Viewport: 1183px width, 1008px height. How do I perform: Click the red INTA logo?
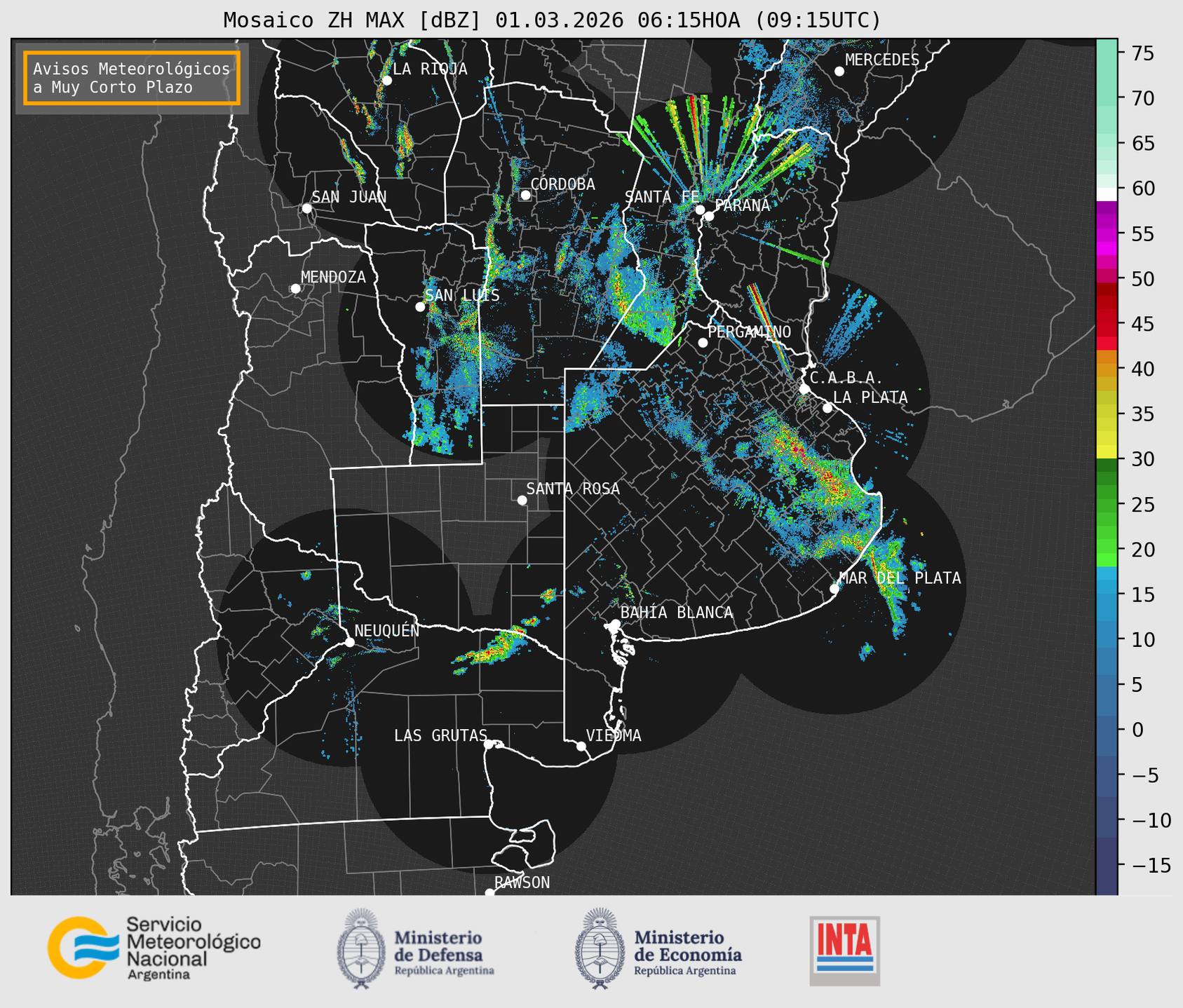(844, 950)
